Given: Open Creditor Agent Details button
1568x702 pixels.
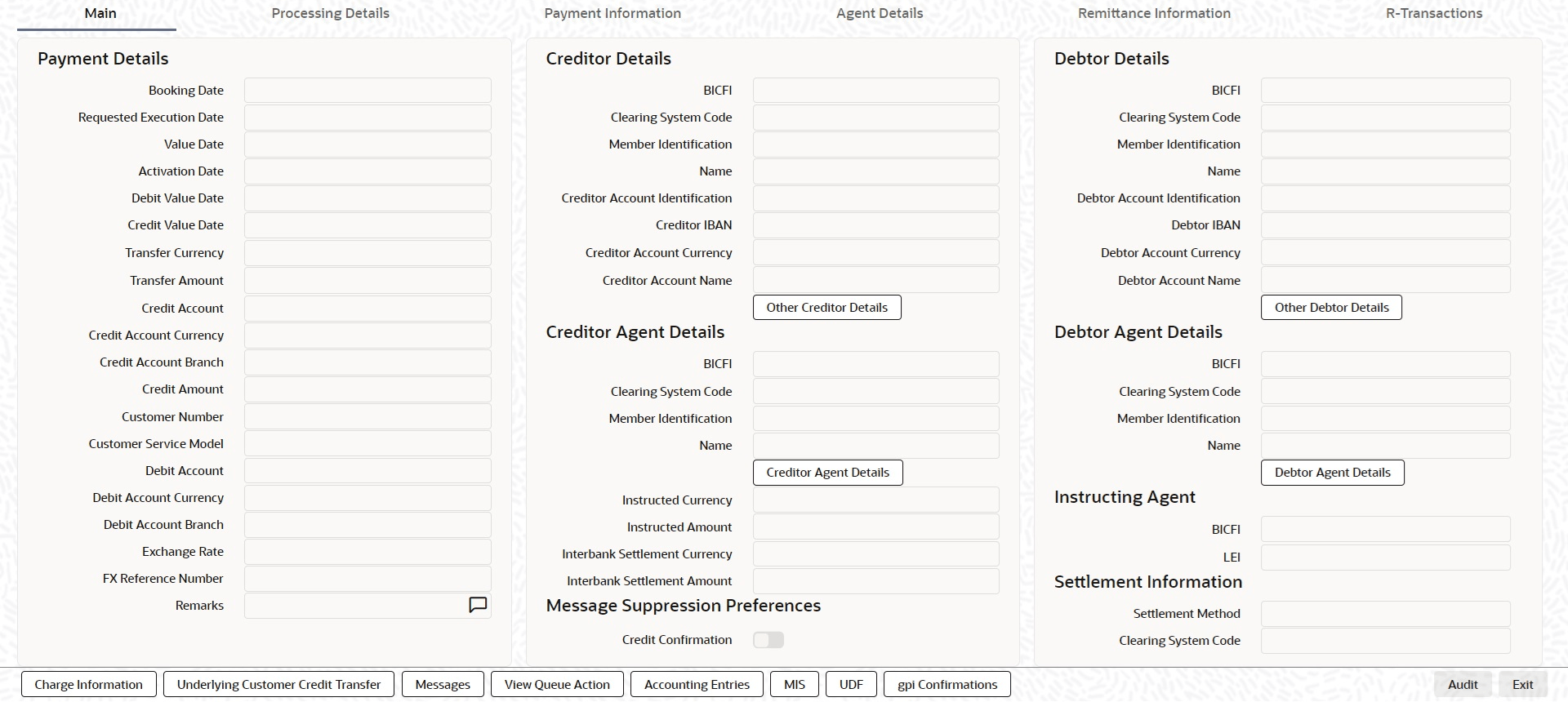Looking at the screenshot, I should point(827,473).
